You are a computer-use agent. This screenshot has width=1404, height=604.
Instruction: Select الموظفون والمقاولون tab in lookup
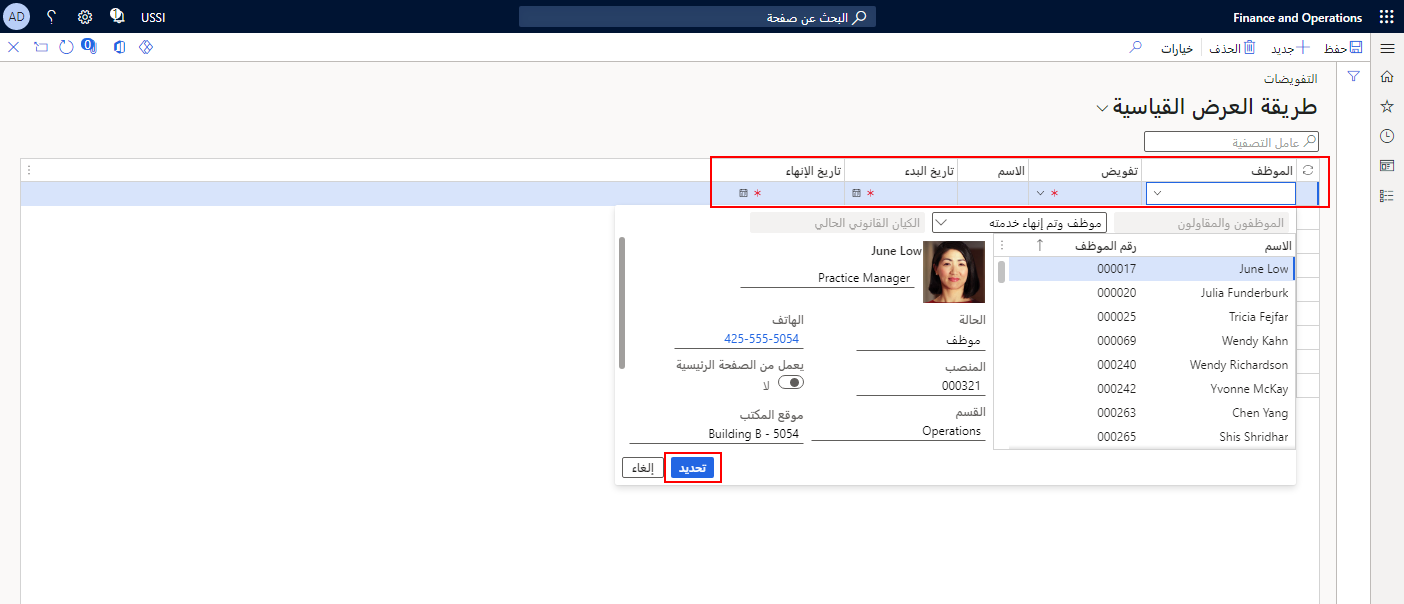(1202, 222)
